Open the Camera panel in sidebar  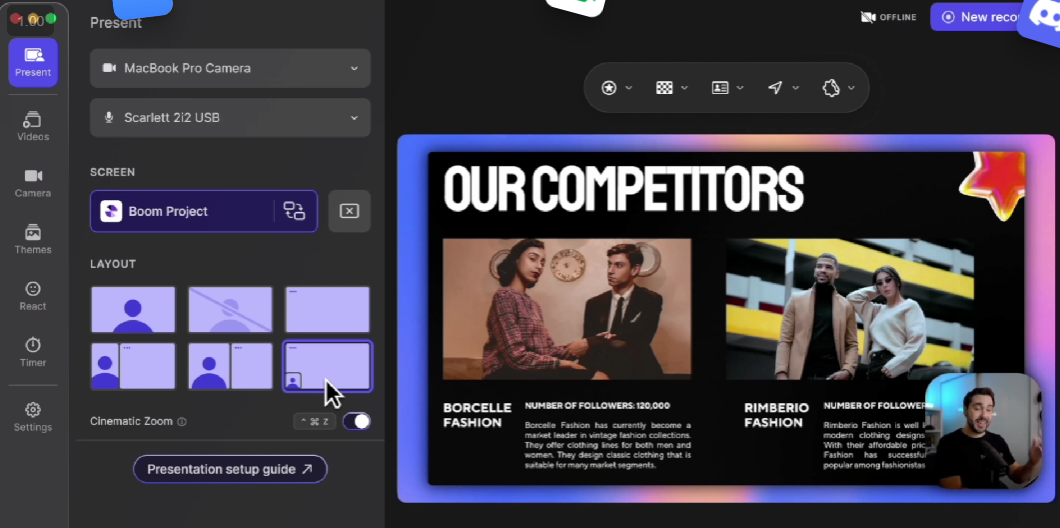click(x=33, y=182)
